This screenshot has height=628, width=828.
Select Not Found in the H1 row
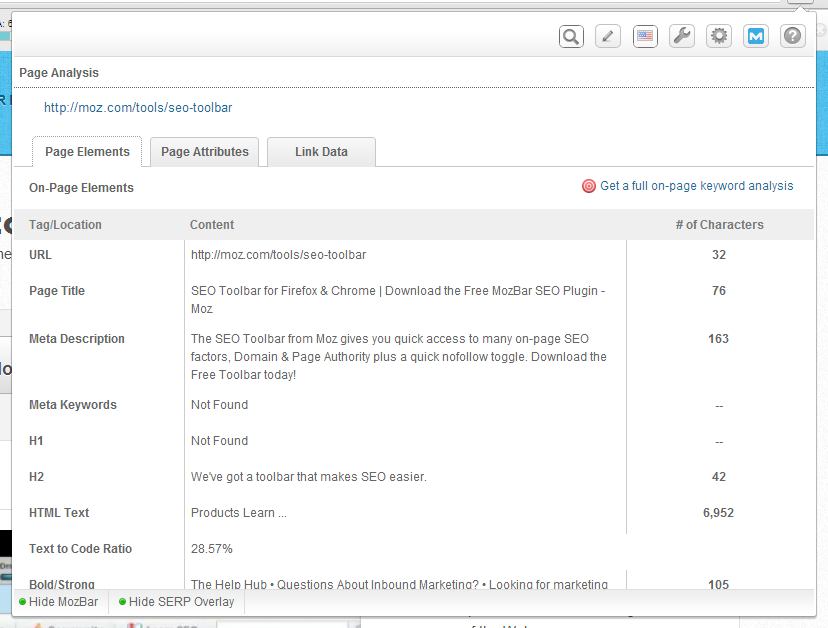coord(219,440)
